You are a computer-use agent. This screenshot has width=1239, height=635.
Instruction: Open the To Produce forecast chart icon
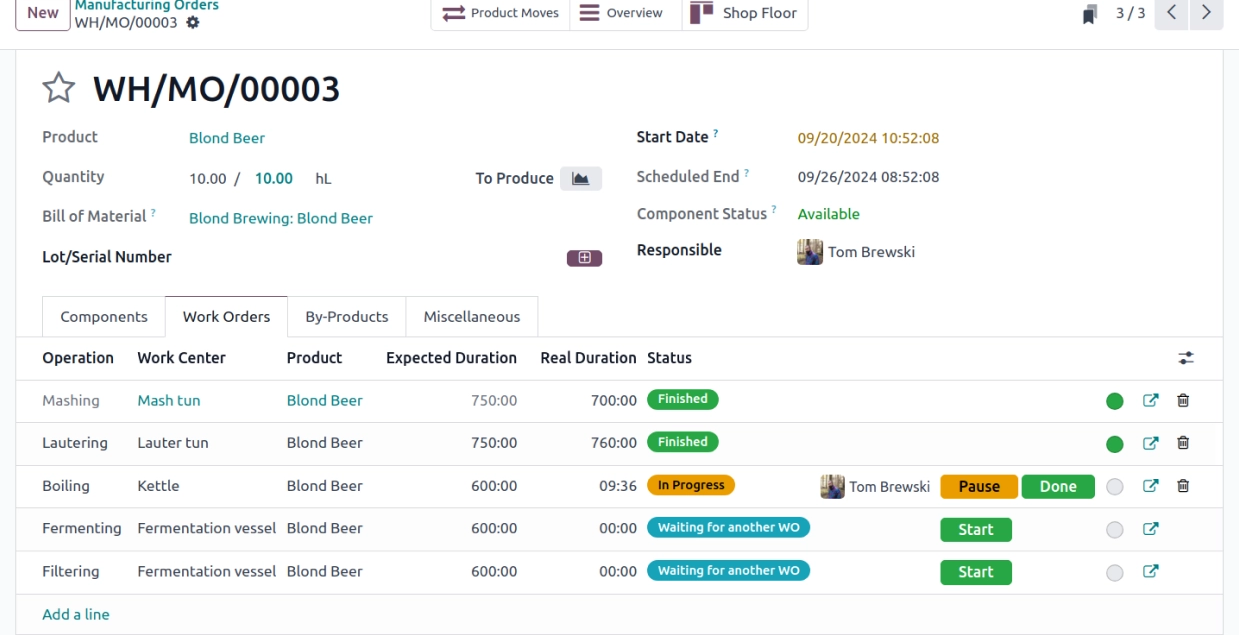coord(581,178)
